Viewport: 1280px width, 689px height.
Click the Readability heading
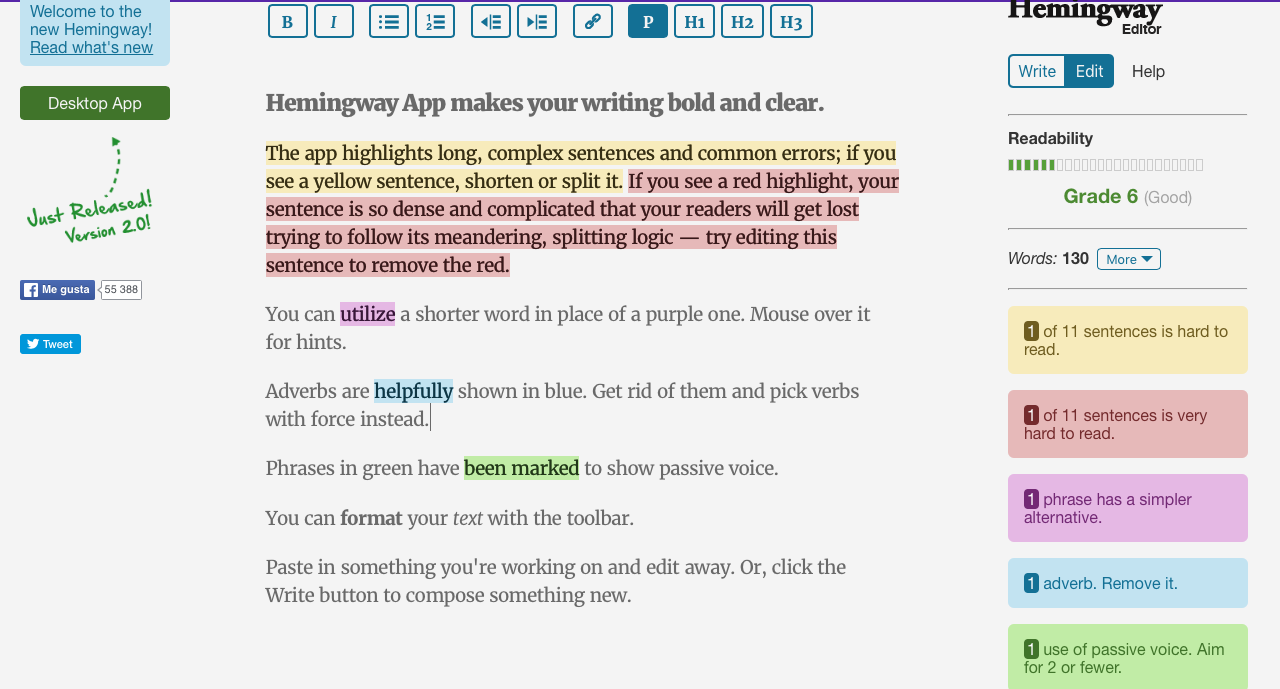1050,138
